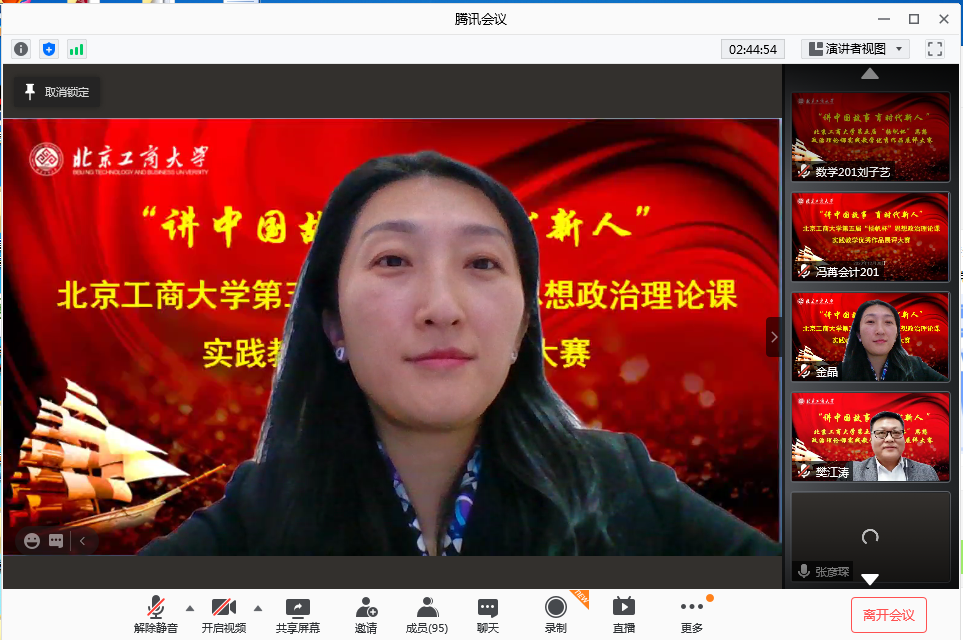Select the 樊江涛 participant video thumbnail
Viewport: 963px width, 640px height.
(870, 437)
